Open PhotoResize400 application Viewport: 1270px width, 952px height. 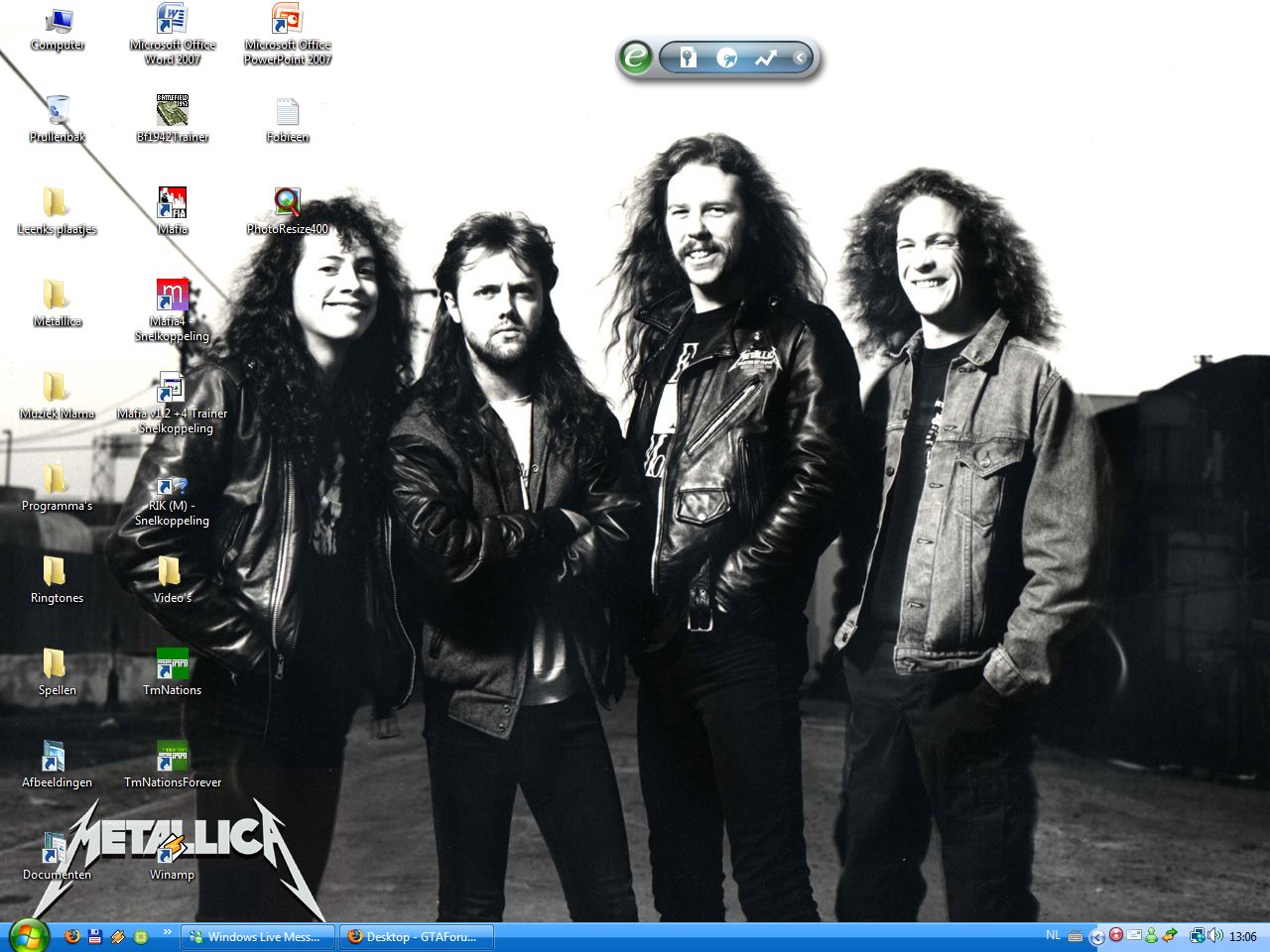(x=288, y=212)
